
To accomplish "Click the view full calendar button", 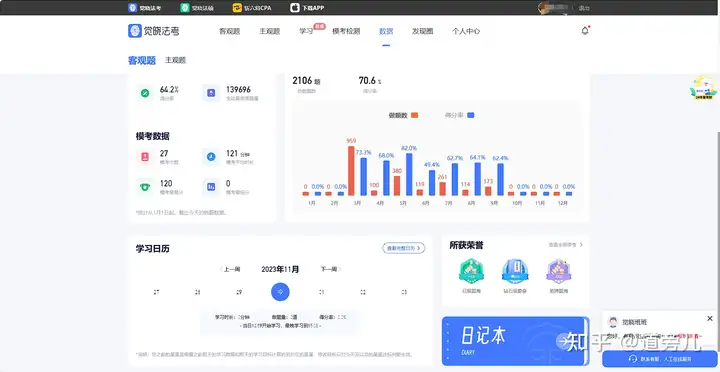I will coord(404,248).
